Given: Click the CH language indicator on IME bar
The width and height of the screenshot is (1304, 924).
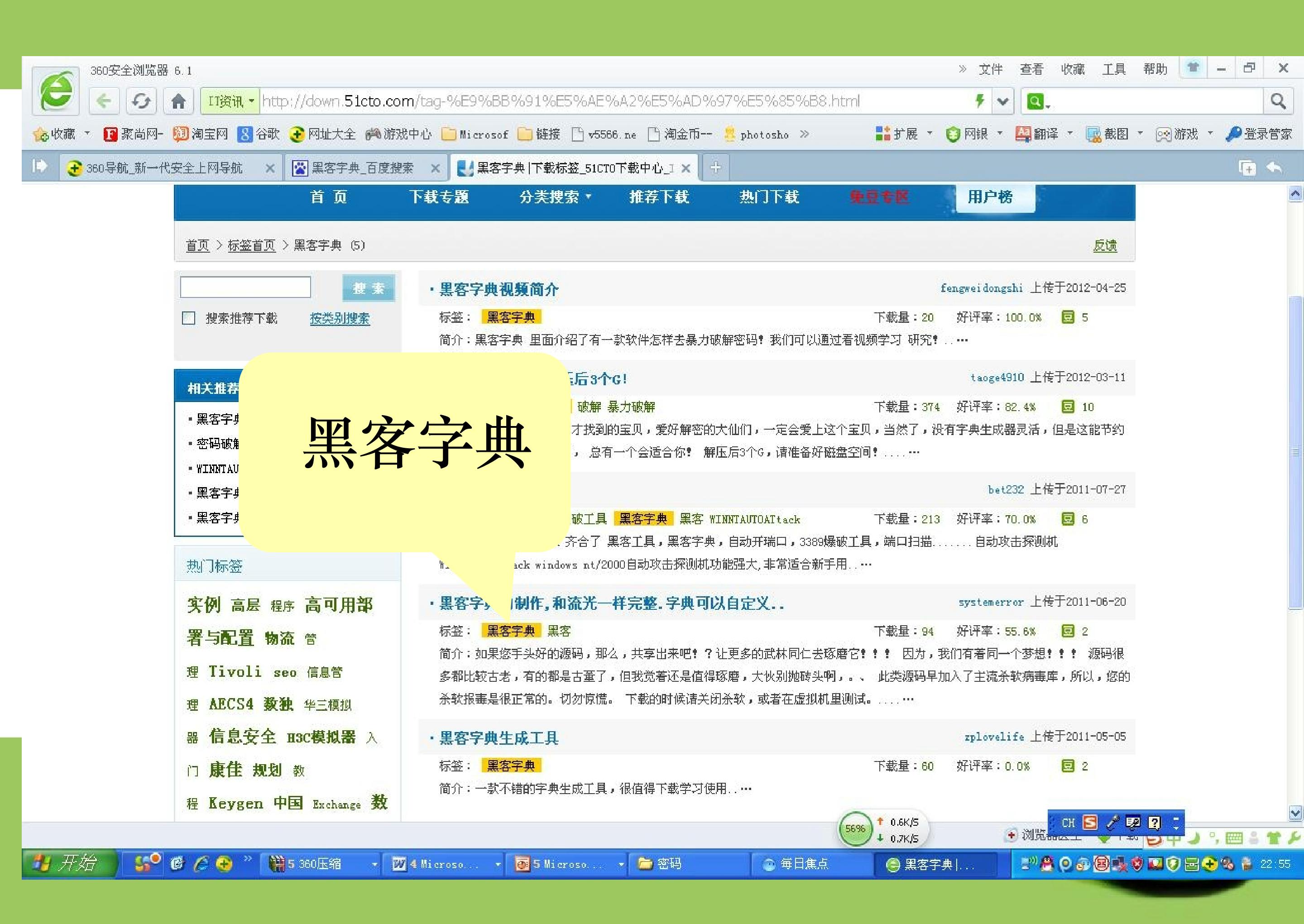Looking at the screenshot, I should coord(1068,823).
